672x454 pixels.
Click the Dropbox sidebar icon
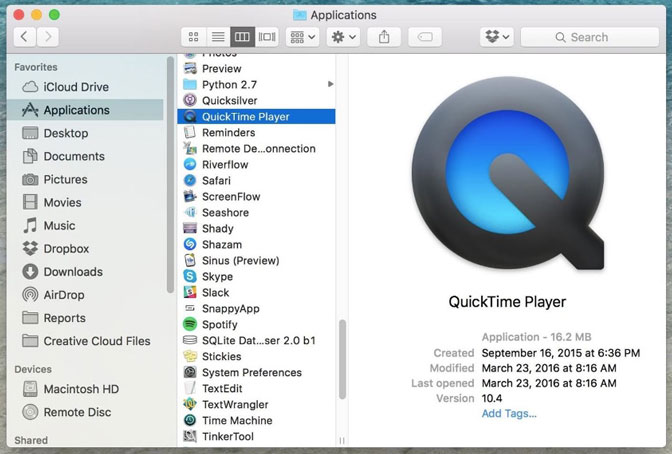coord(30,249)
